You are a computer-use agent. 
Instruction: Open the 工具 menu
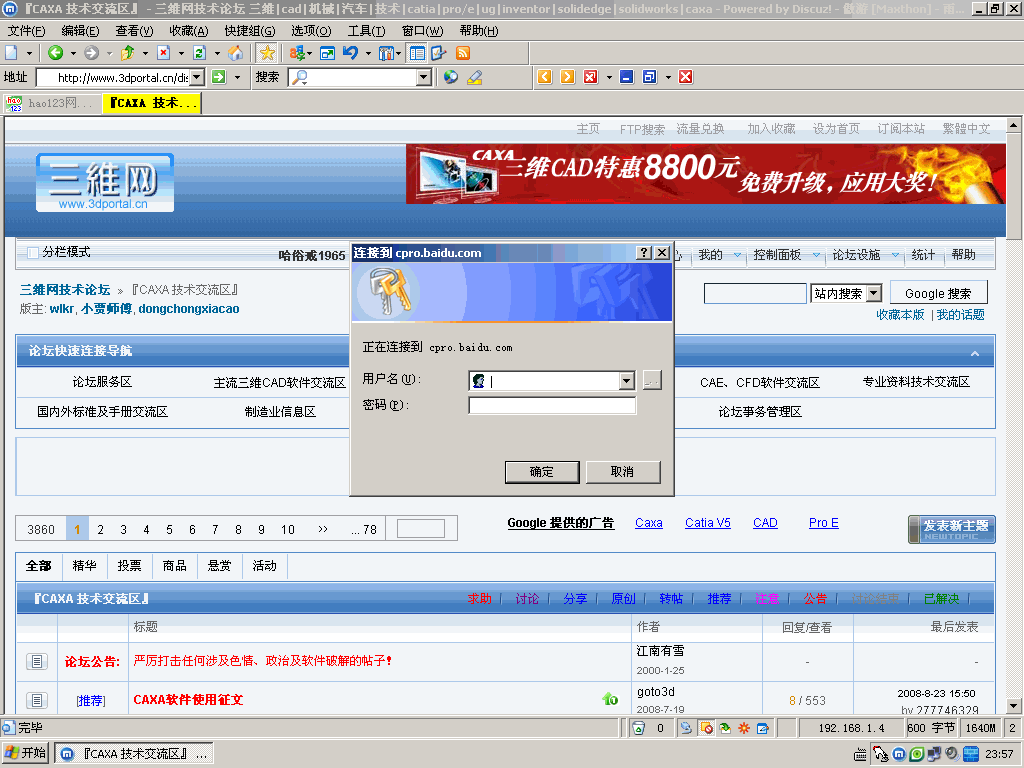pos(366,31)
